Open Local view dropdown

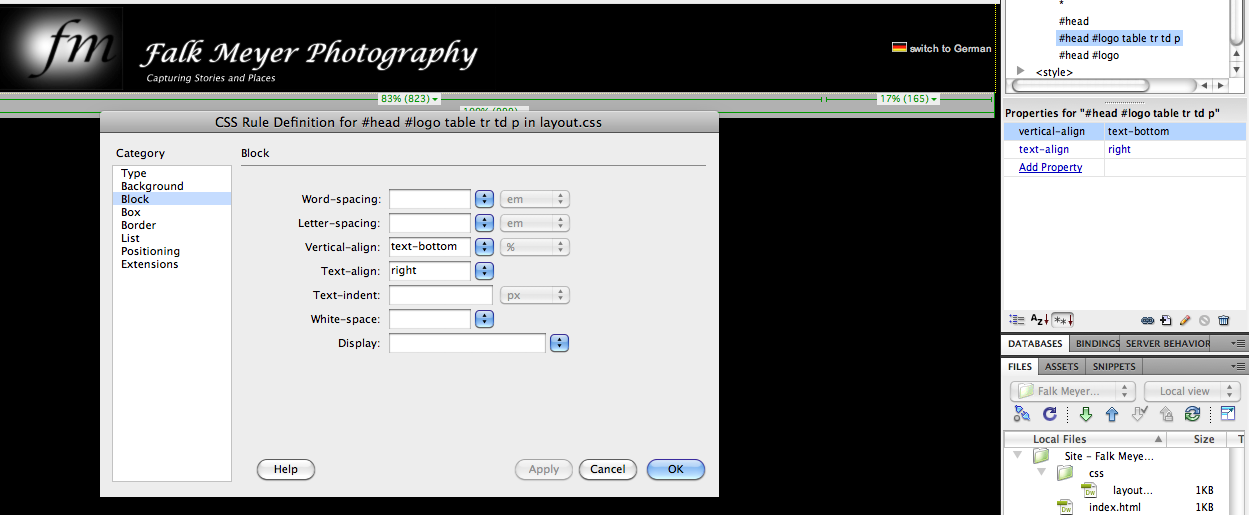(x=1193, y=391)
